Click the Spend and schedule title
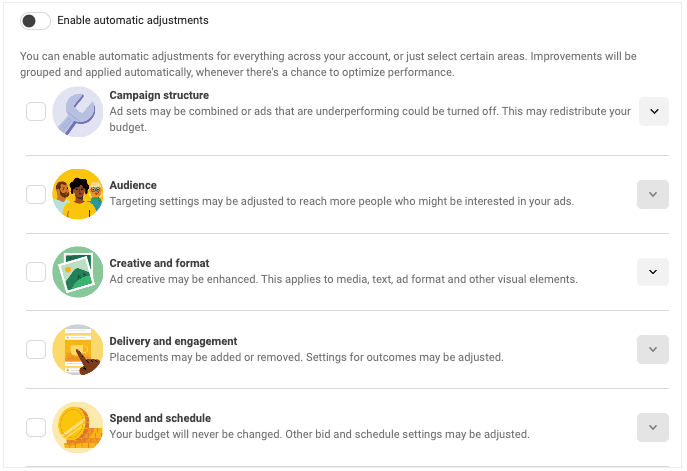The width and height of the screenshot is (687, 471). (x=160, y=418)
